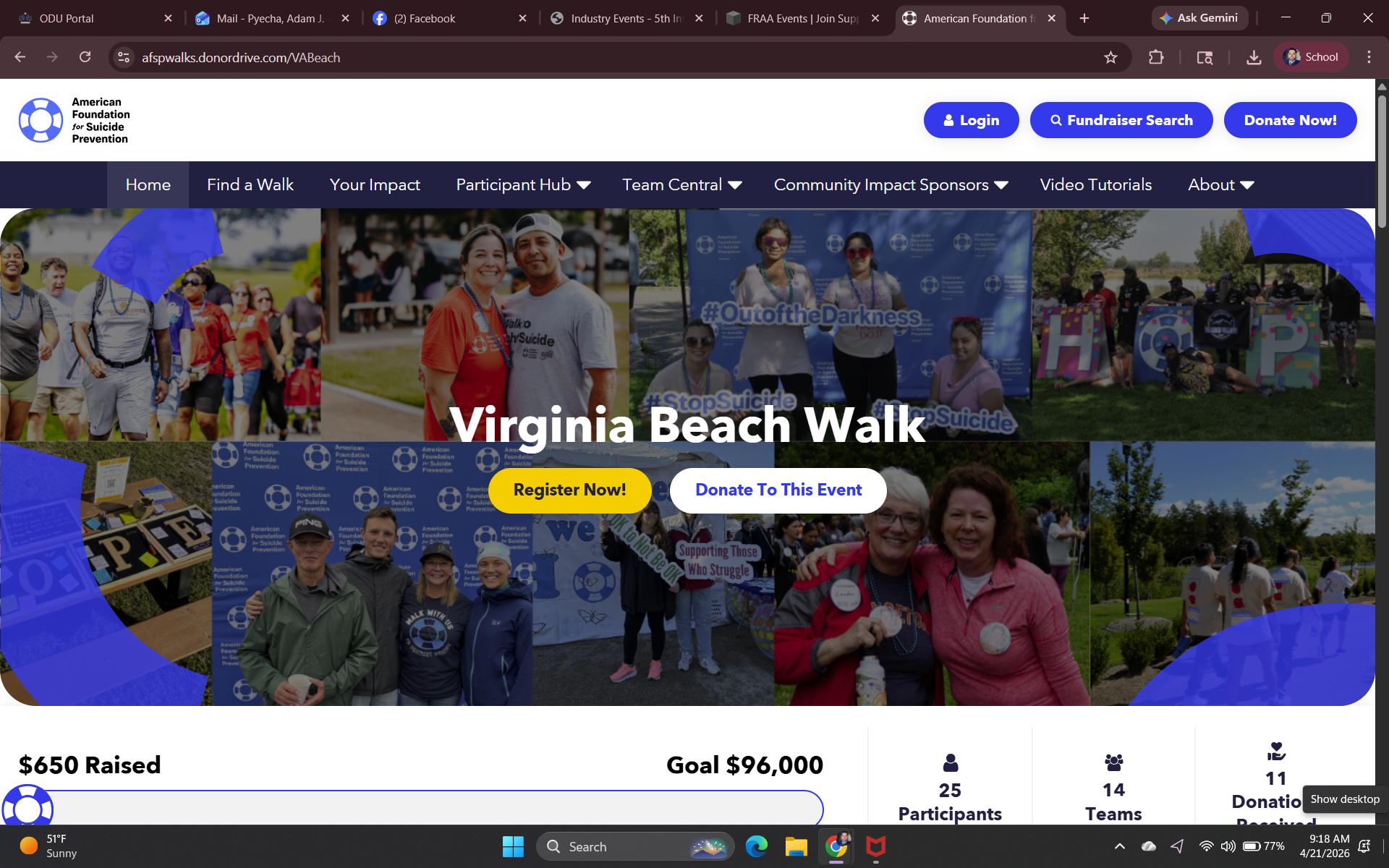1389x868 pixels.
Task: Click the Windows Start button
Action: pos(513,846)
